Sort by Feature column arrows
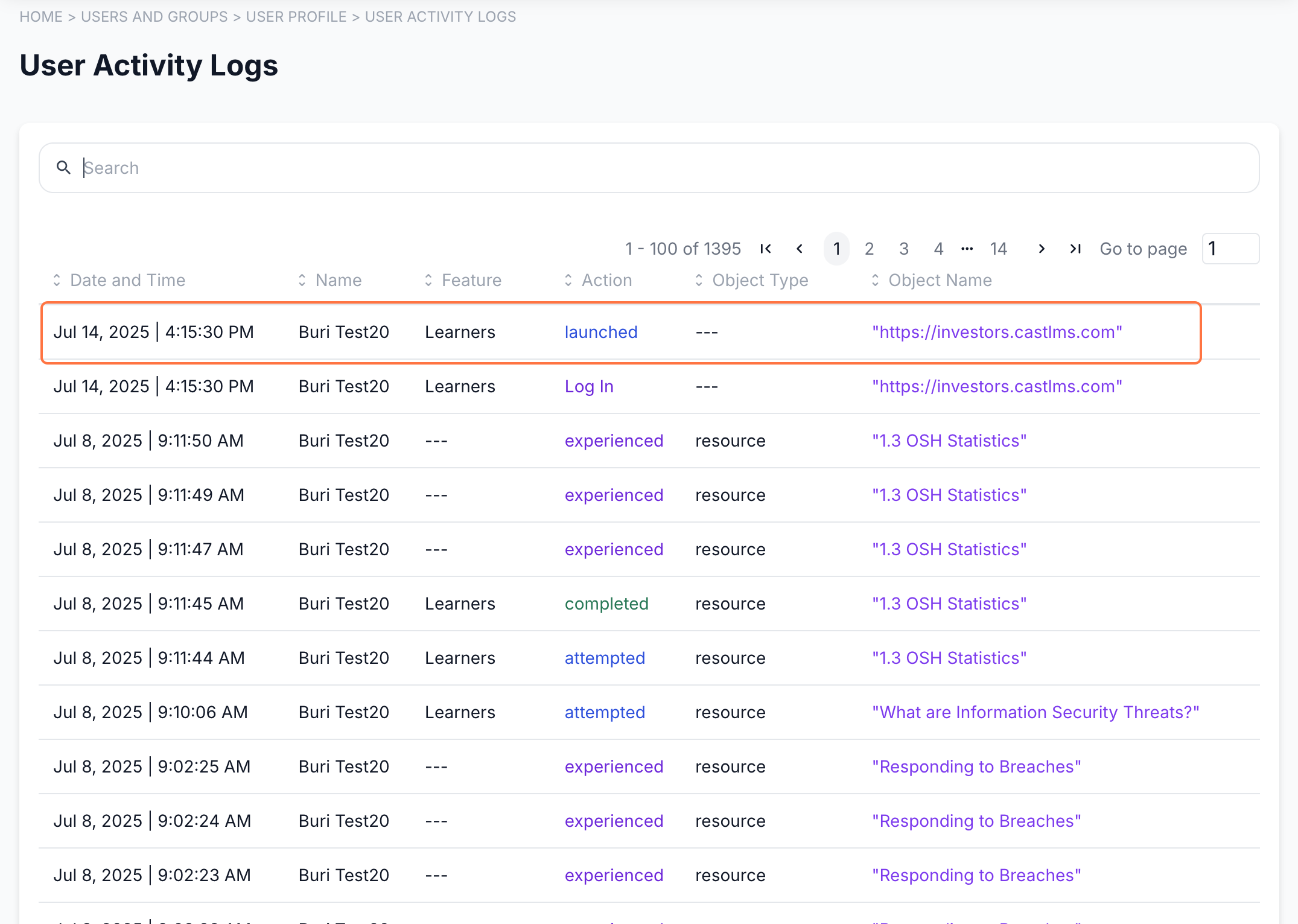 click(428, 280)
